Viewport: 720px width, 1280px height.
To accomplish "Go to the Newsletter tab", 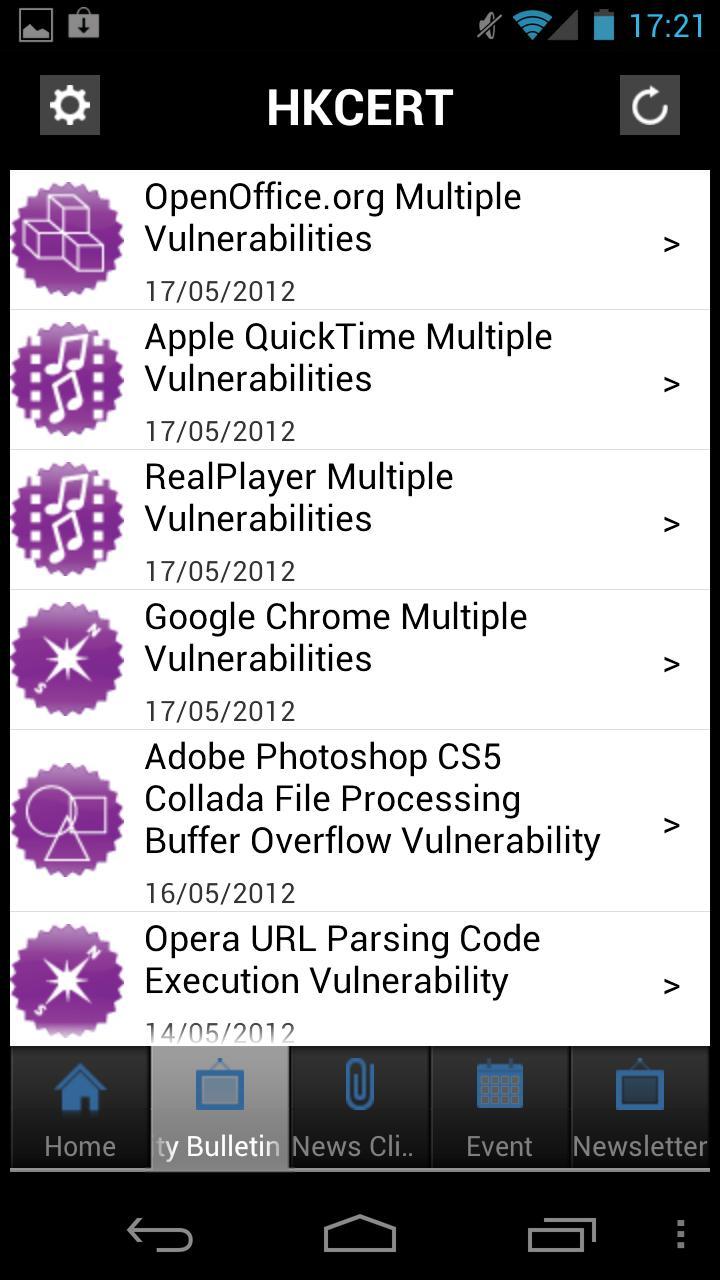I will (640, 1108).
